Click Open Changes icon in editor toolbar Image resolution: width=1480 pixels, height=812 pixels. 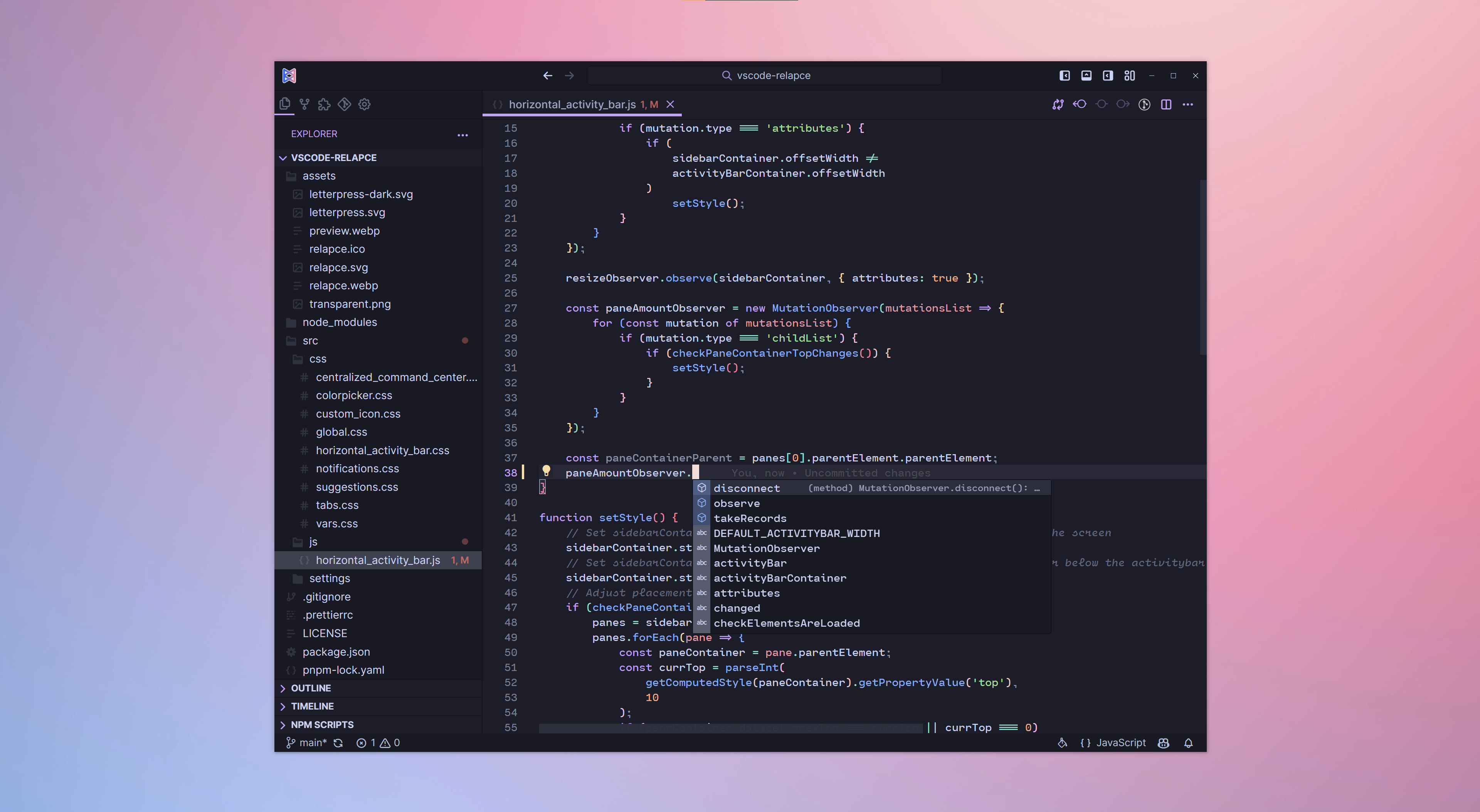(1058, 104)
